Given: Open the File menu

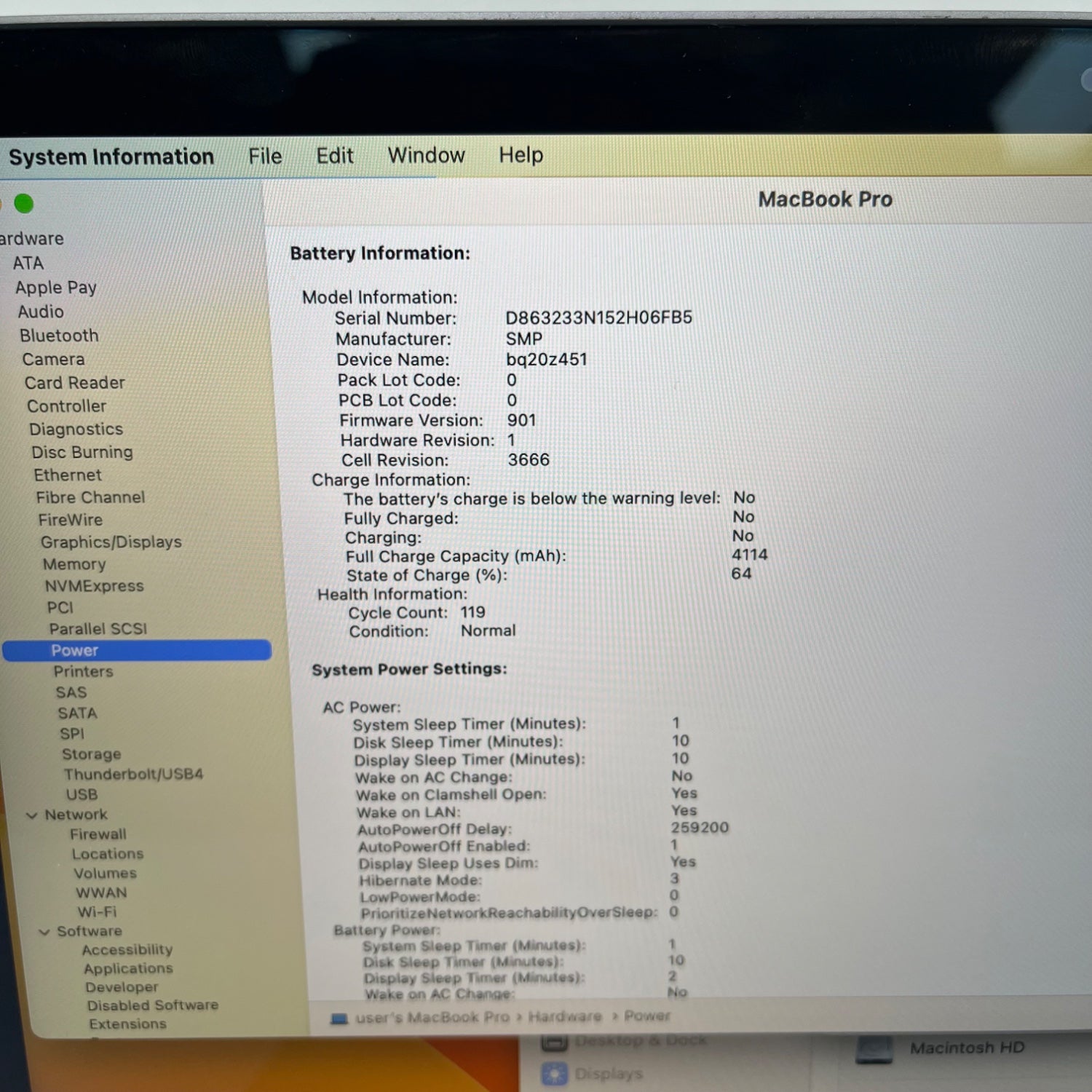Looking at the screenshot, I should point(264,157).
